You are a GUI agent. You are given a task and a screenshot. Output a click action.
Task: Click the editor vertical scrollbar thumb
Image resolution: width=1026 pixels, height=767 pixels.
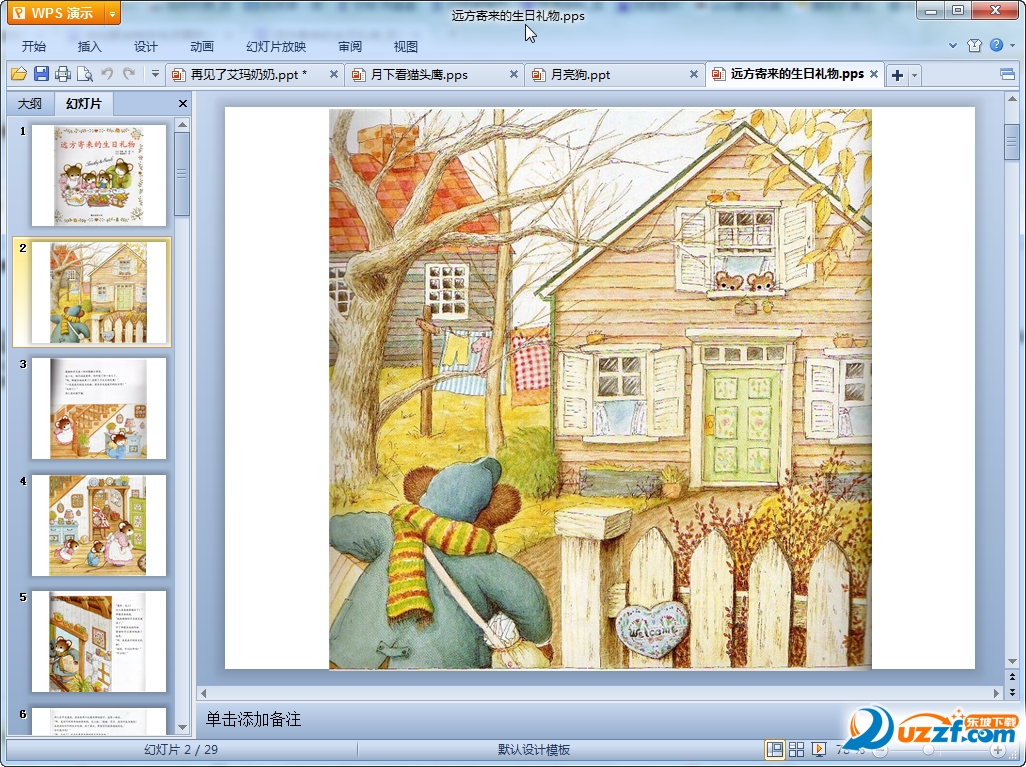coord(1012,141)
